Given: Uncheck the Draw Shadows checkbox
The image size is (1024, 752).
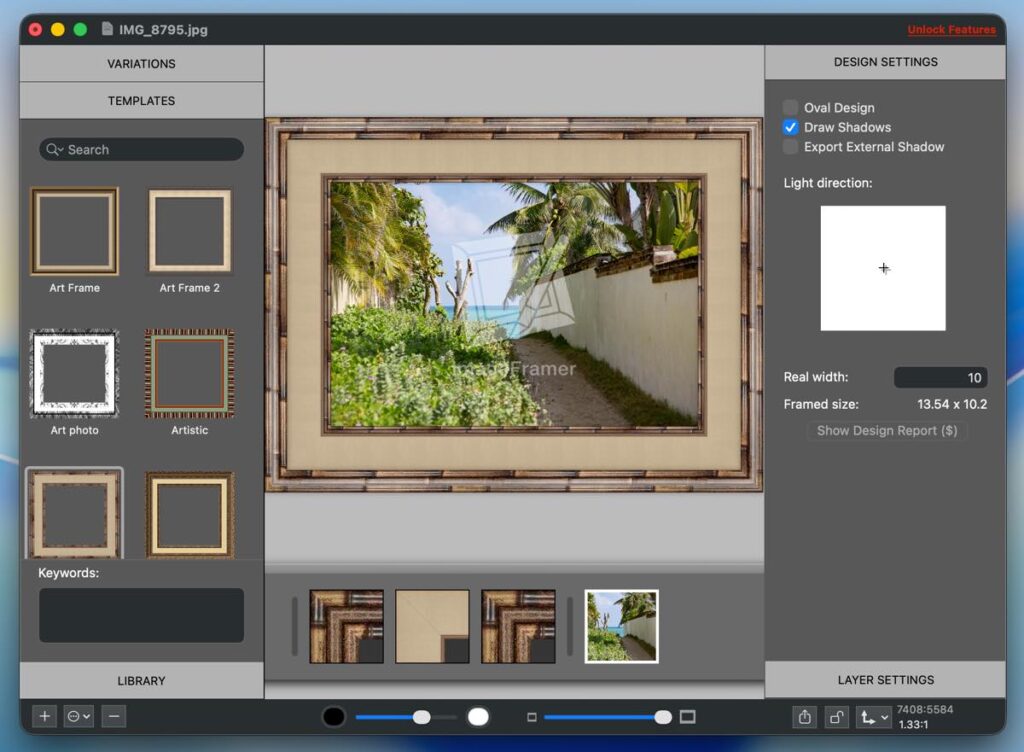Looking at the screenshot, I should tap(791, 127).
